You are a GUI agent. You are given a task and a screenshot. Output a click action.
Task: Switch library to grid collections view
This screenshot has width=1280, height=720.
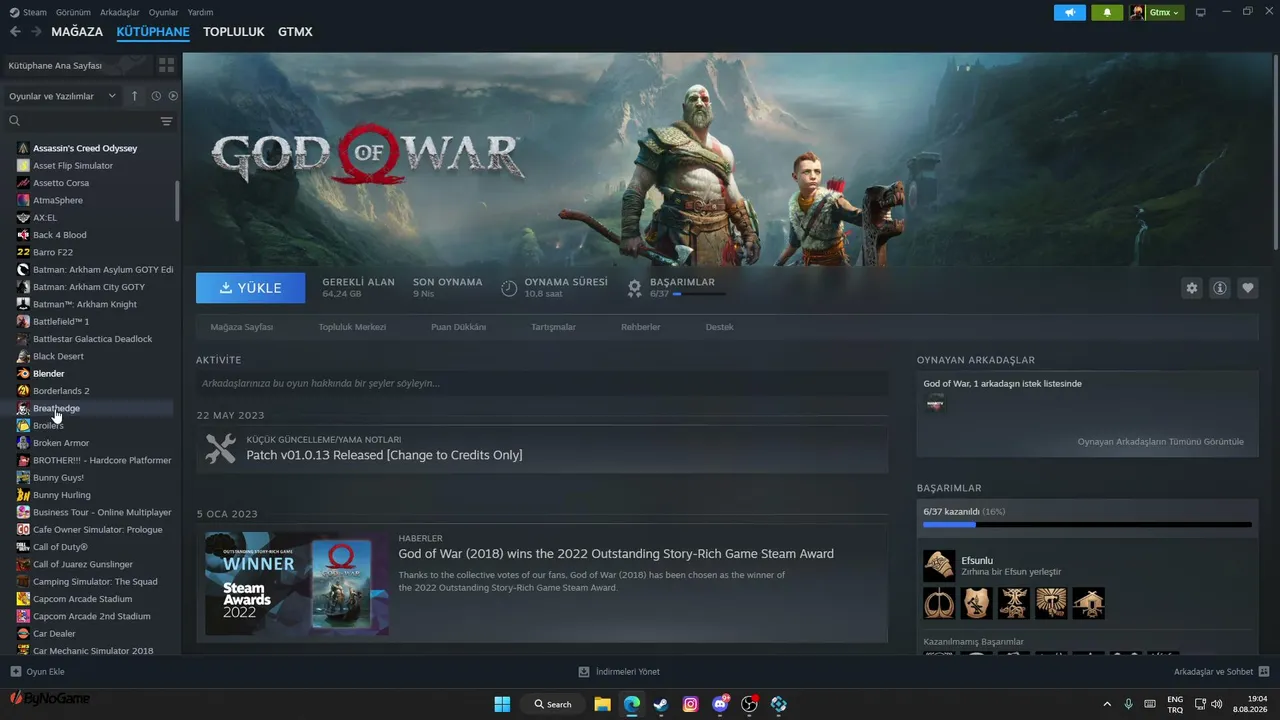point(166,65)
